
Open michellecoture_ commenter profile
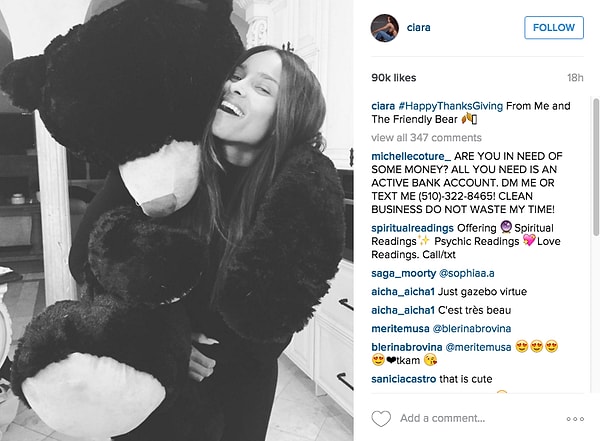411,156
